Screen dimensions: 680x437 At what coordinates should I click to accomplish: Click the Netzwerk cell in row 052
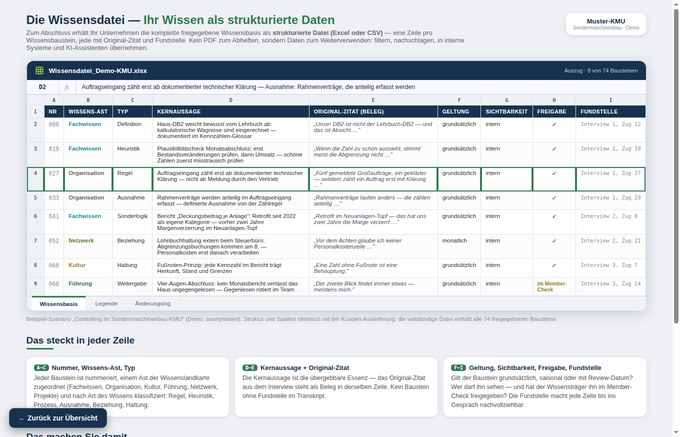coord(88,247)
